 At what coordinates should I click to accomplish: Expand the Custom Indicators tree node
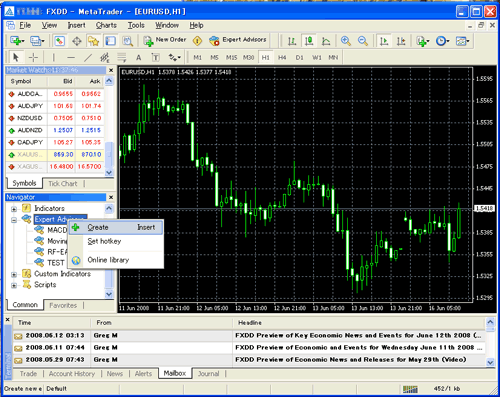coord(14,275)
